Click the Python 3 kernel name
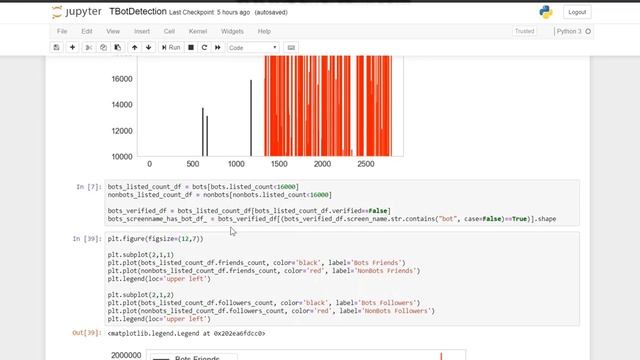The width and height of the screenshot is (640, 360). [569, 31]
